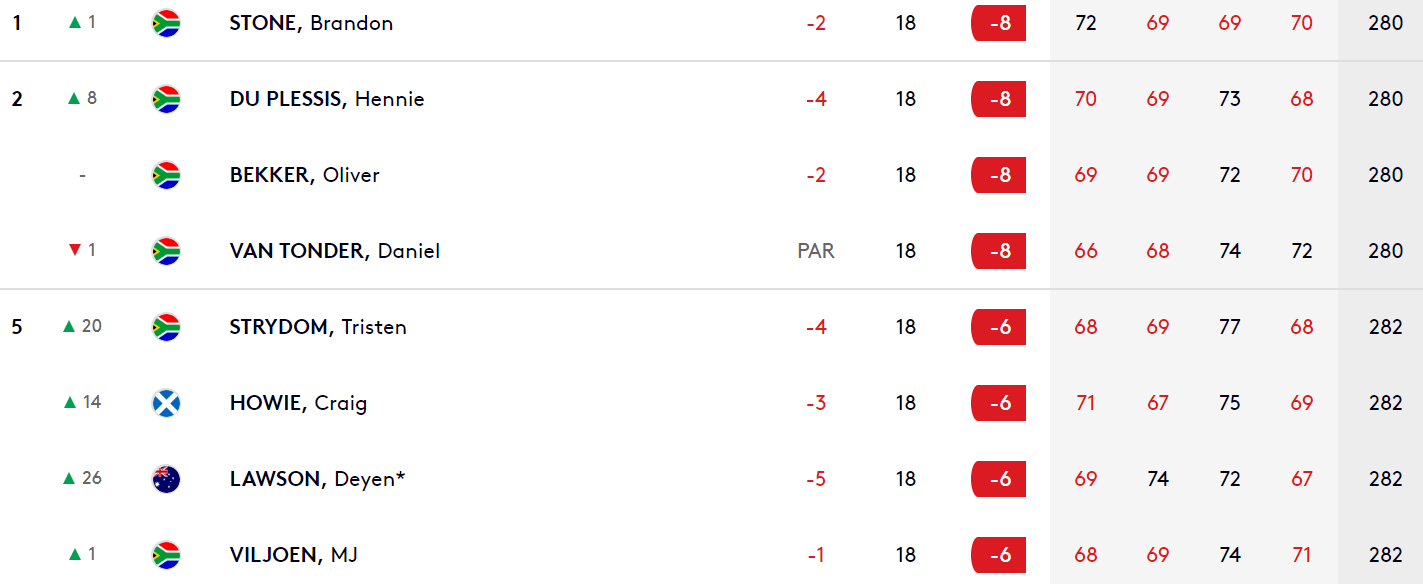Click the green up arrow showing 26 for Lawson
This screenshot has height=584, width=1423.
click(69, 478)
